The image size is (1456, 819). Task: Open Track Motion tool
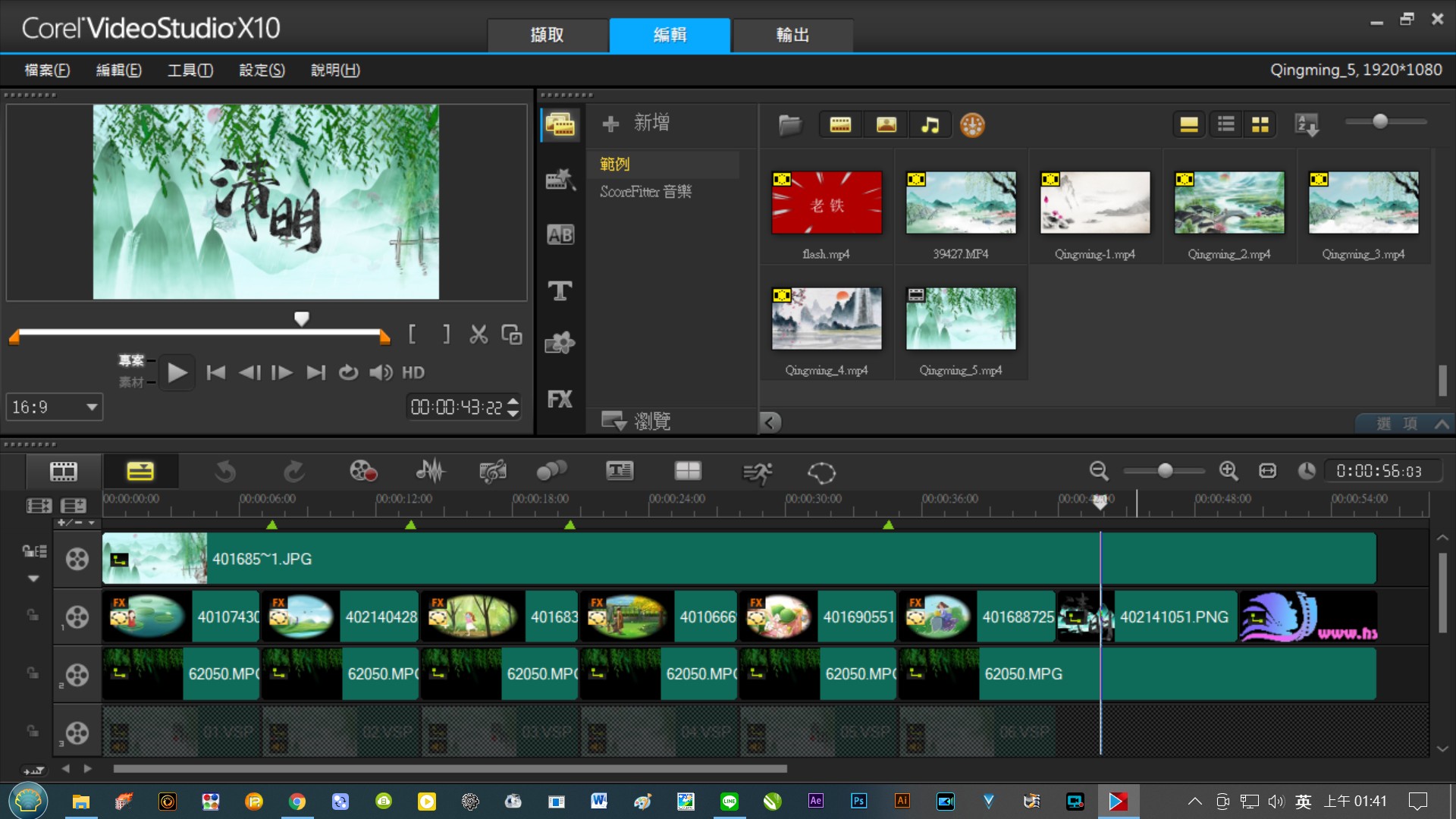tap(551, 472)
